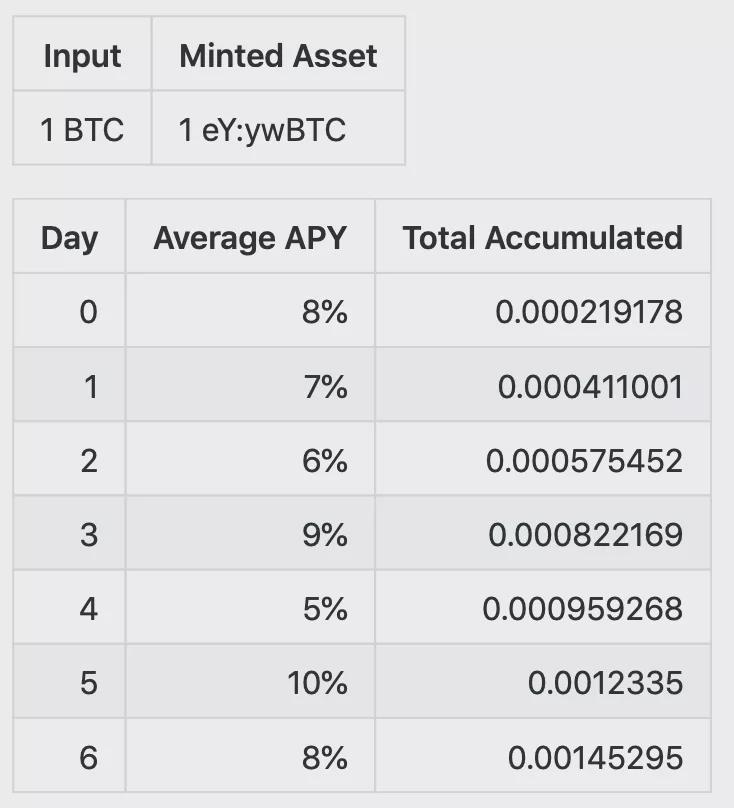Viewport: 734px width, 808px height.
Task: Click the Total Accumulated column header
Action: tap(543, 237)
